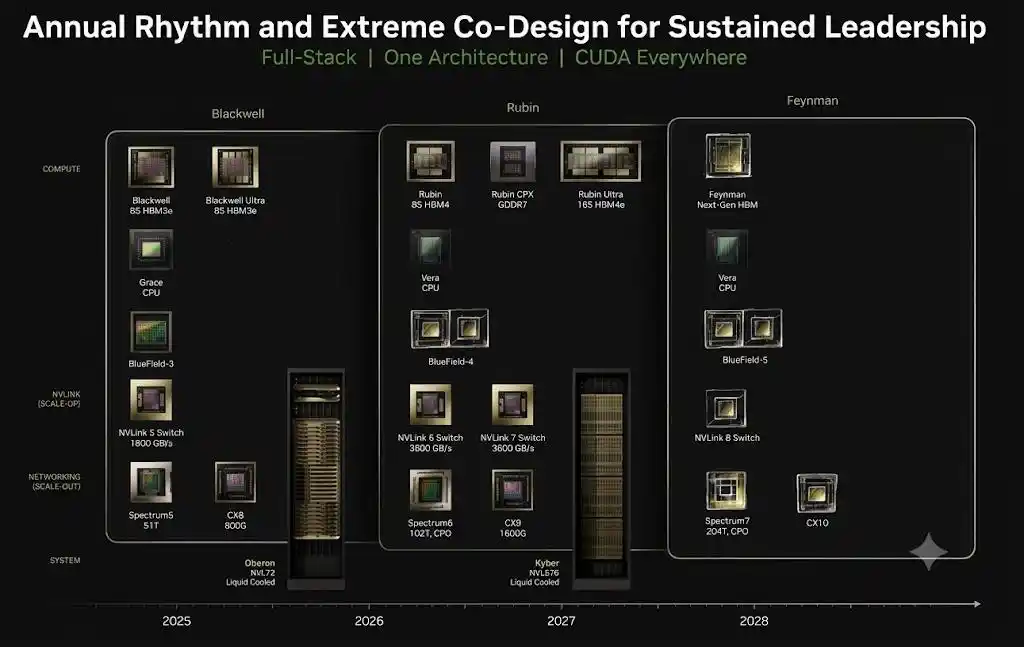The width and height of the screenshot is (1024, 647).
Task: Click the 'Kyber' system name text
Action: pyautogui.click(x=547, y=563)
